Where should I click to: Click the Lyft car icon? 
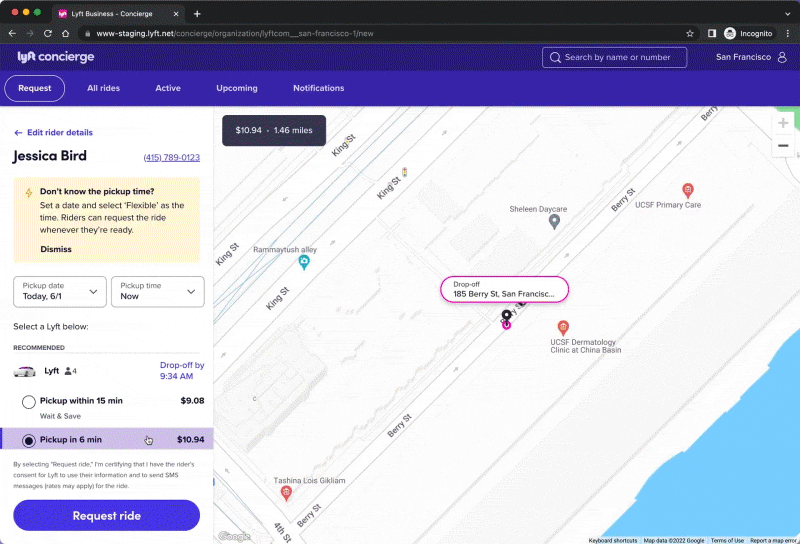[x=24, y=372]
